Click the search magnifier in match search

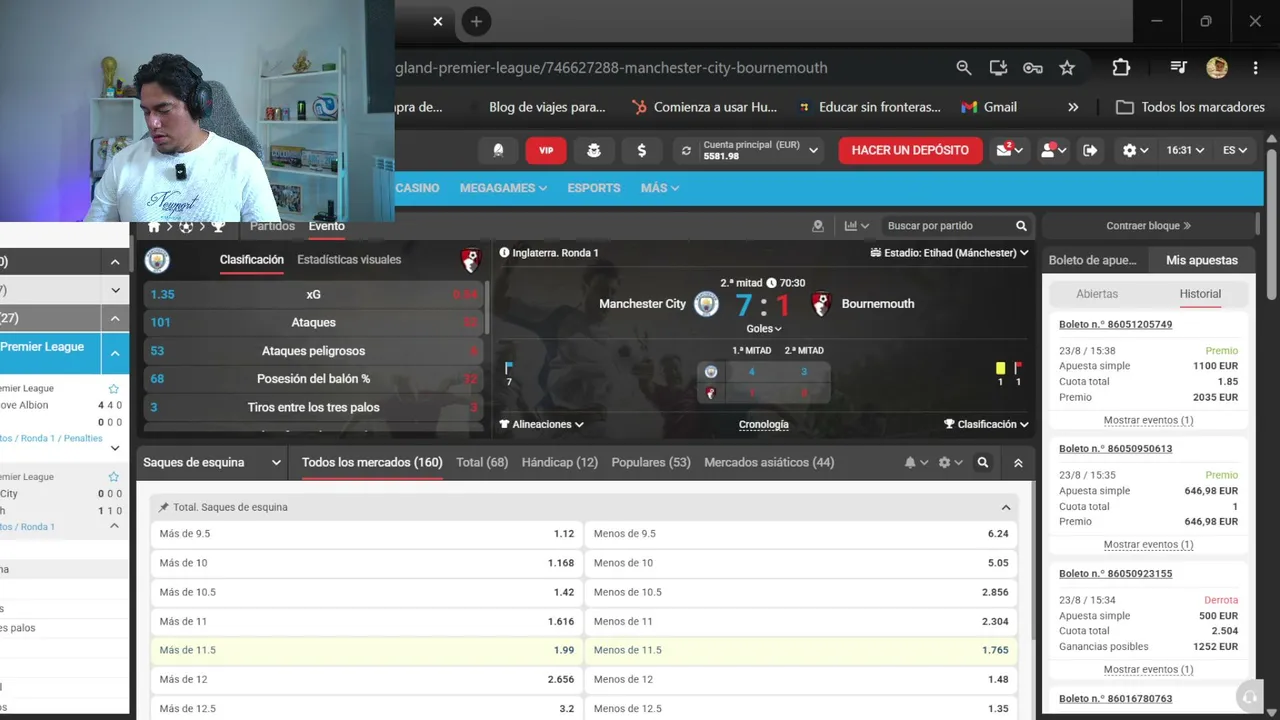[x=1021, y=226]
